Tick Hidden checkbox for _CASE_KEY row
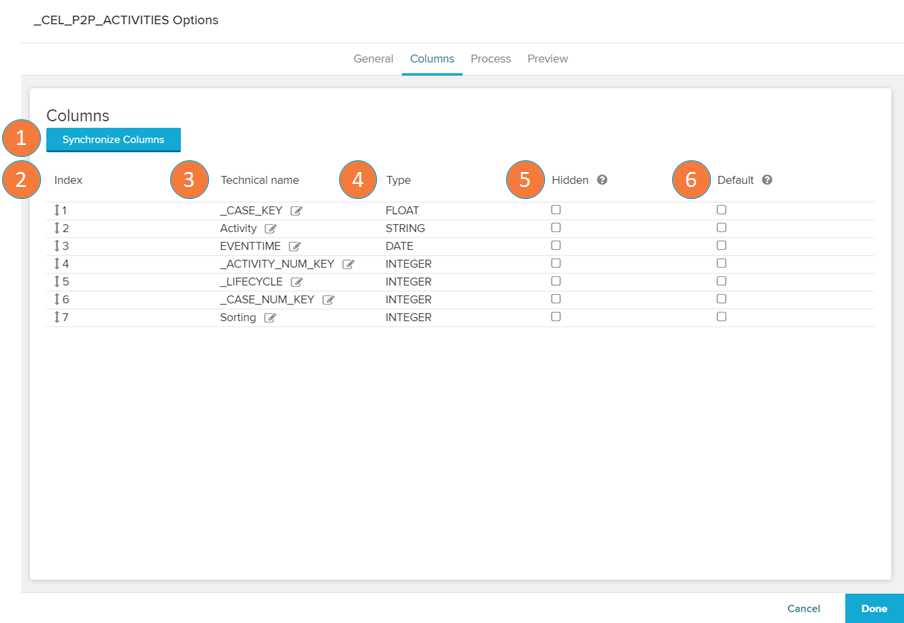Image resolution: width=904 pixels, height=623 pixels. tap(556, 210)
